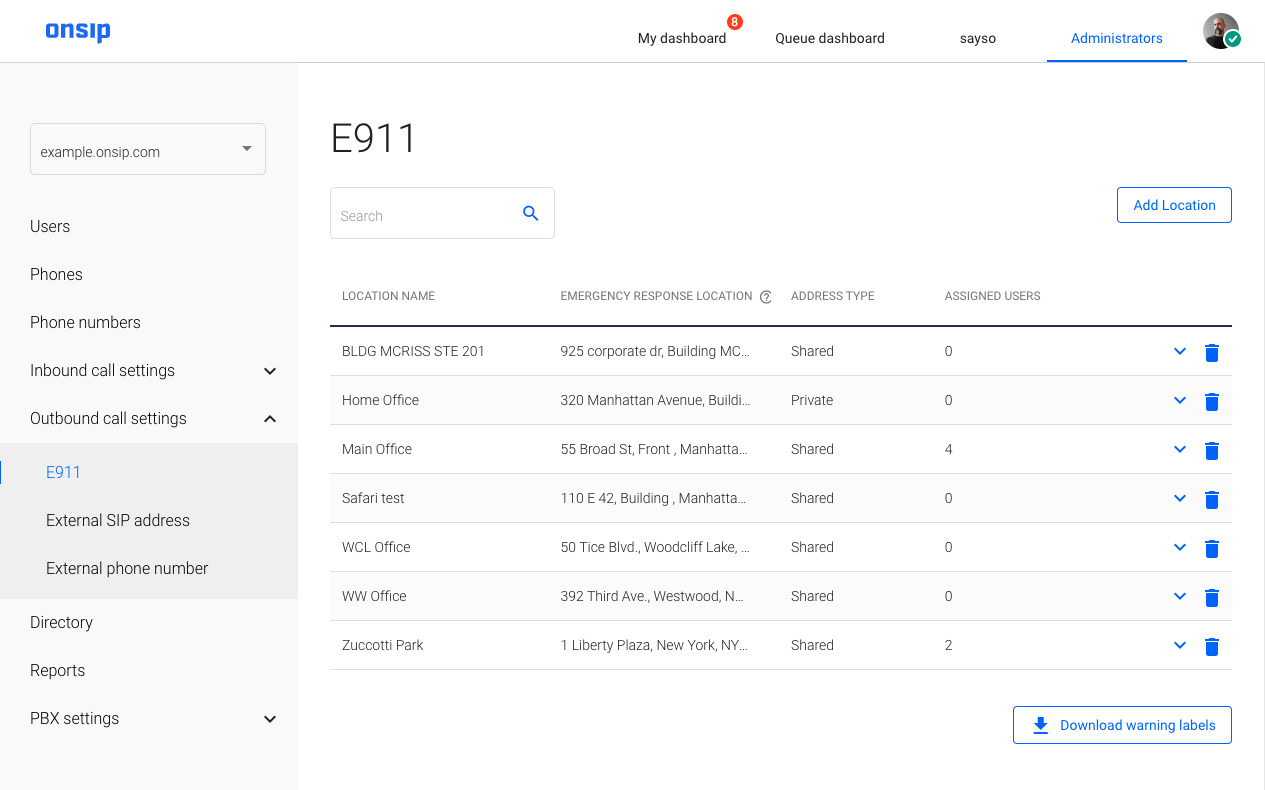Select the Zuccotti Park location name
The image size is (1265, 790).
(383, 645)
